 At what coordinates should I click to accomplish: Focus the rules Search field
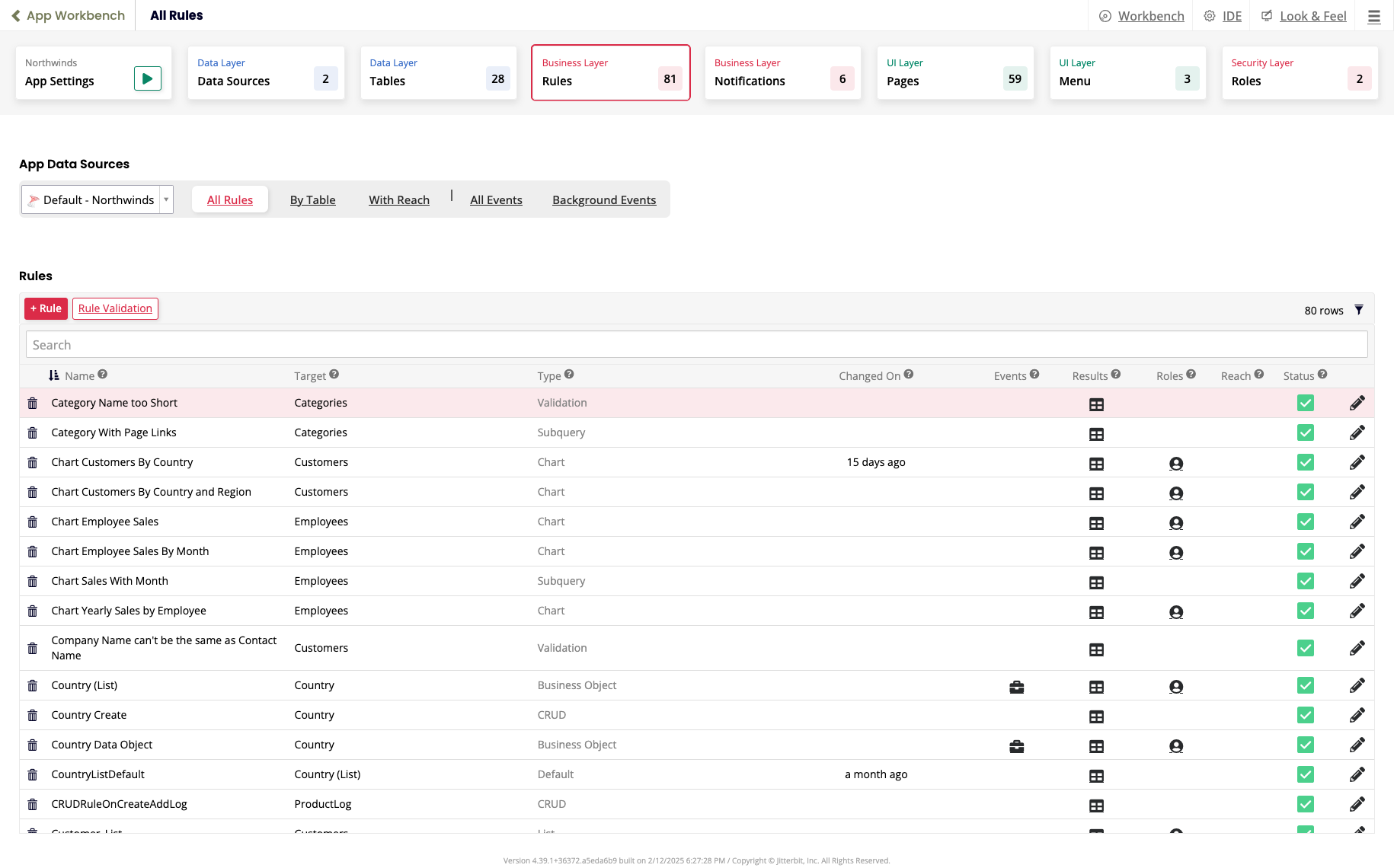click(696, 345)
